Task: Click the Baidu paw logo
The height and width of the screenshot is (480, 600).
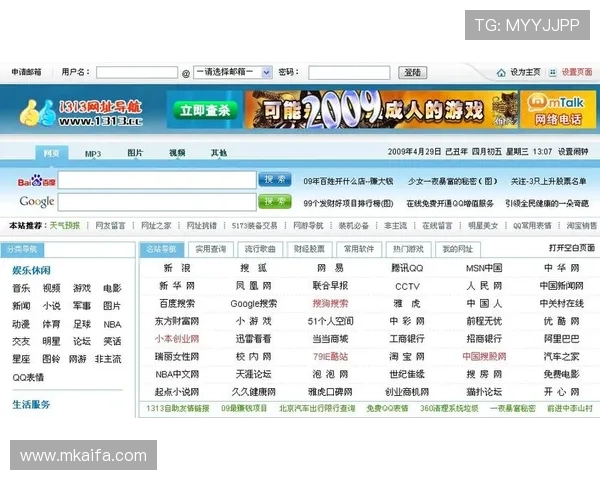Action: point(36,181)
